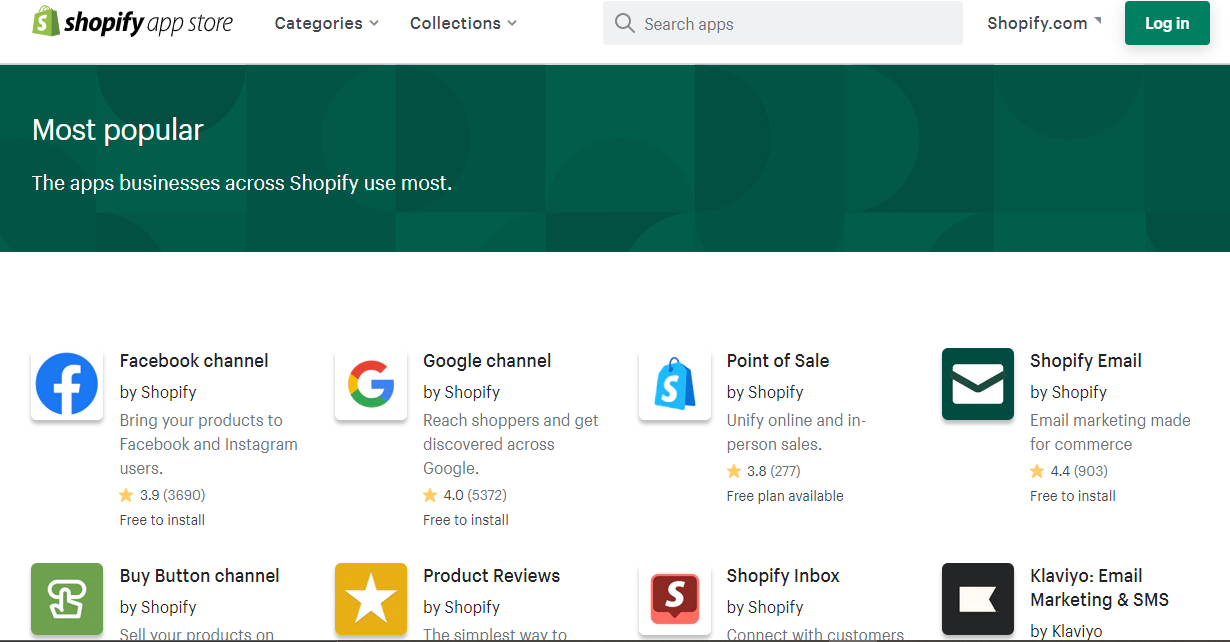Click the Point of Sale rating star
The height and width of the screenshot is (642, 1230).
pos(734,471)
